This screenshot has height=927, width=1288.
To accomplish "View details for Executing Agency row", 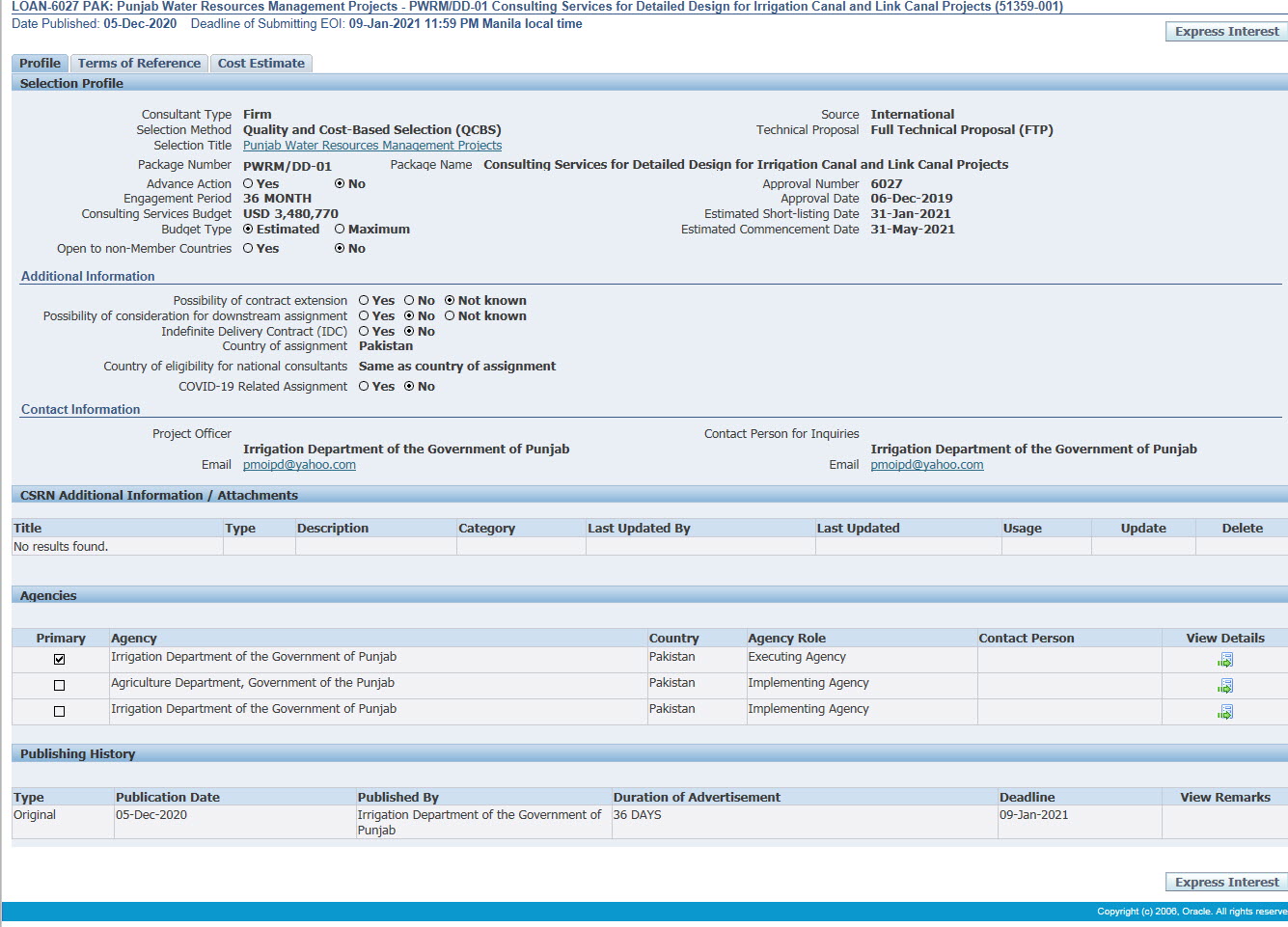I will point(1225,660).
